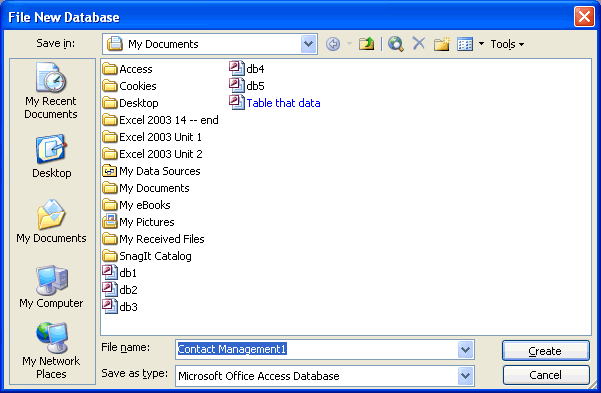
Task: Click the Views icon in the toolbar
Action: click(465, 44)
